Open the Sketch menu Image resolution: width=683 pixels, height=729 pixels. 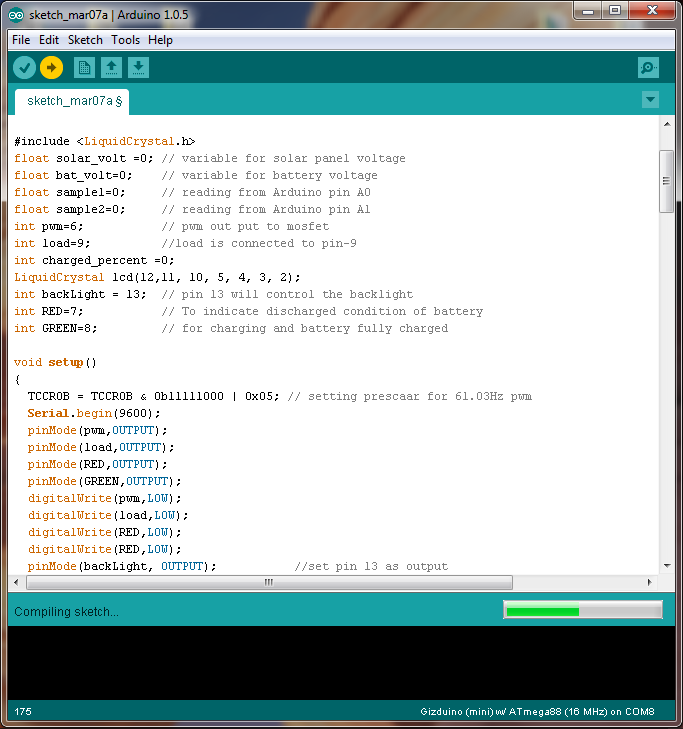click(85, 40)
